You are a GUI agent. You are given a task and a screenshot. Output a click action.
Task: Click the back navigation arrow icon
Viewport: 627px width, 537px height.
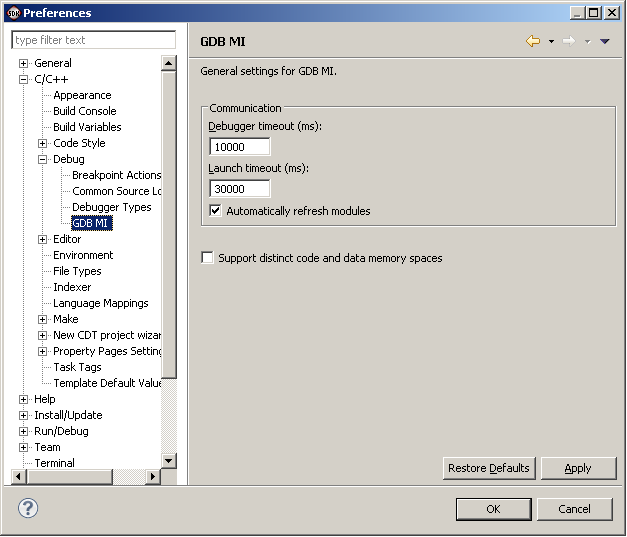point(533,41)
